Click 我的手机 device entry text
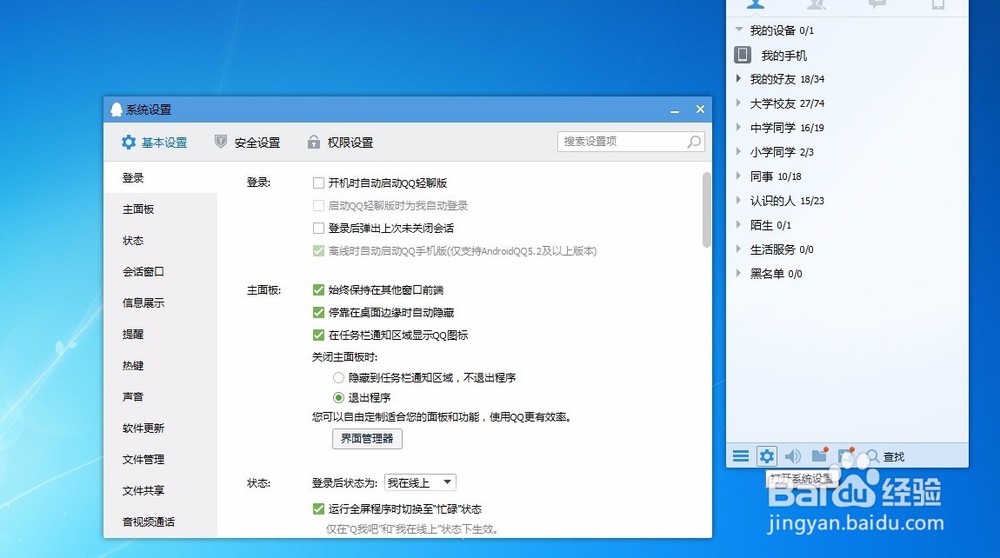This screenshot has height=558, width=1000. 784,55
